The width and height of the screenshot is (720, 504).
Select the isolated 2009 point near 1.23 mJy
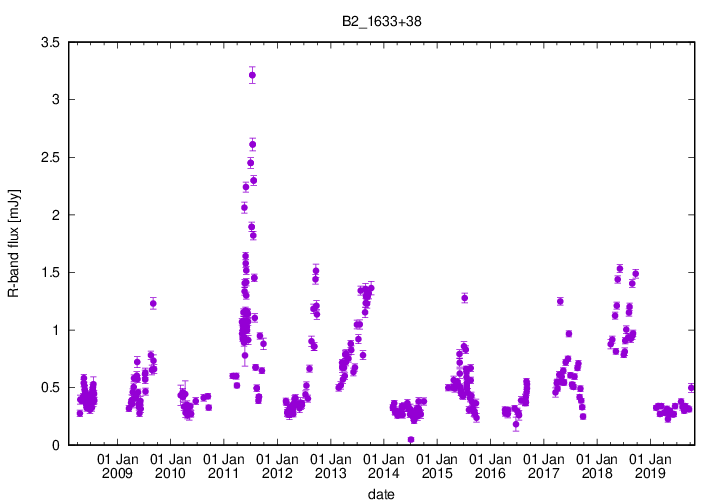pos(153,303)
